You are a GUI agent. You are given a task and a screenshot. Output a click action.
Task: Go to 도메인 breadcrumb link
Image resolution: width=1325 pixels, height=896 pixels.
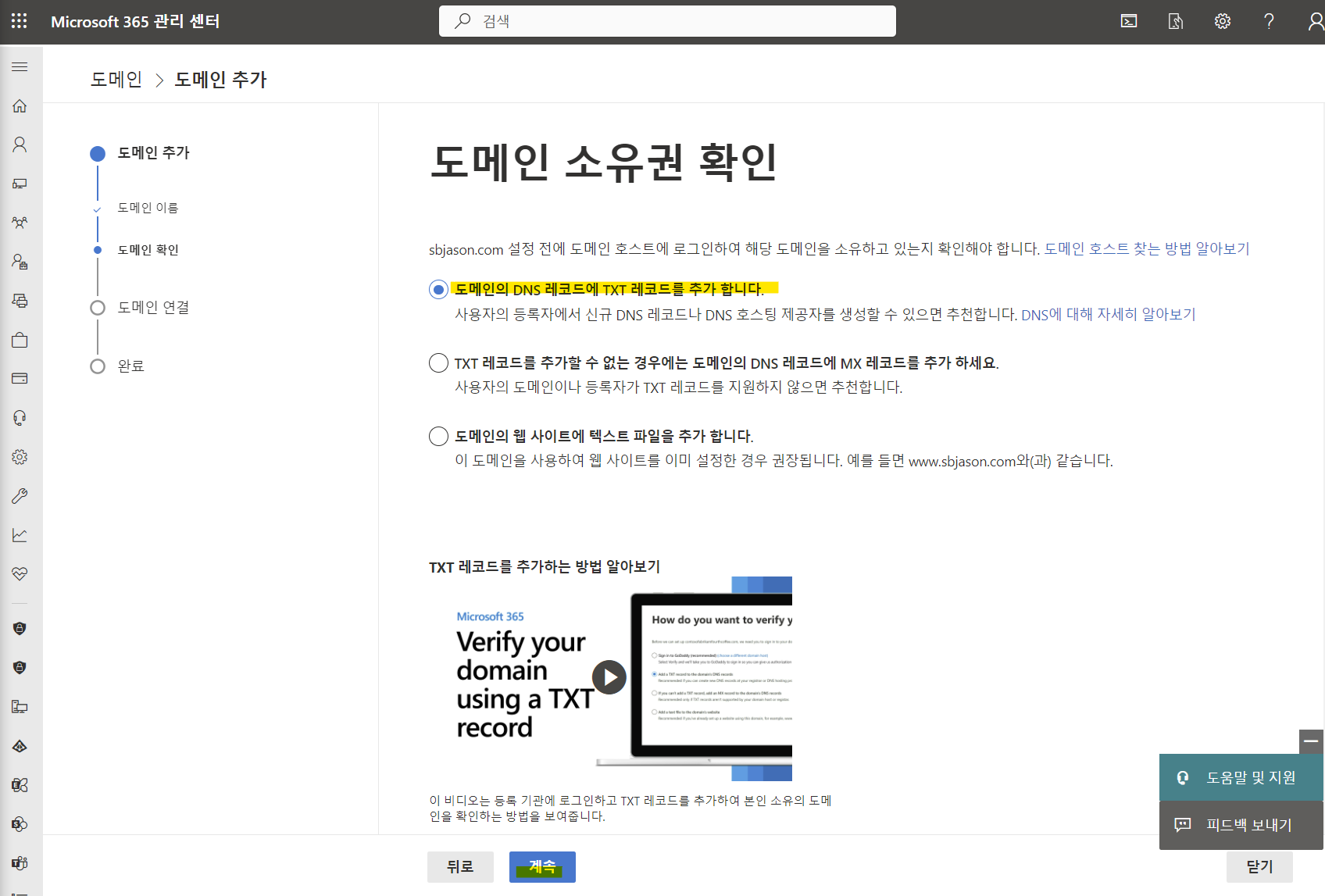(116, 80)
